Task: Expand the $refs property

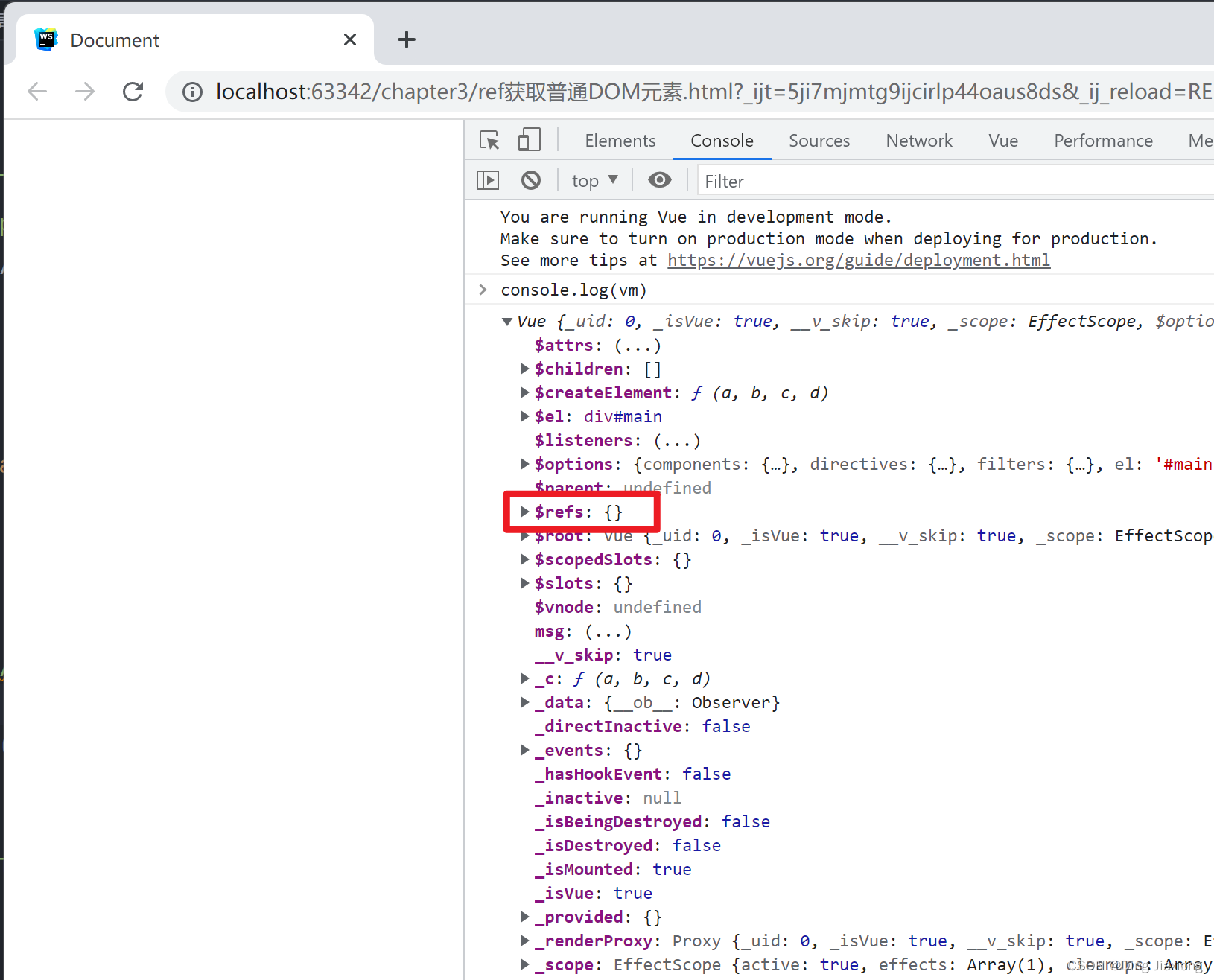Action: [x=524, y=512]
